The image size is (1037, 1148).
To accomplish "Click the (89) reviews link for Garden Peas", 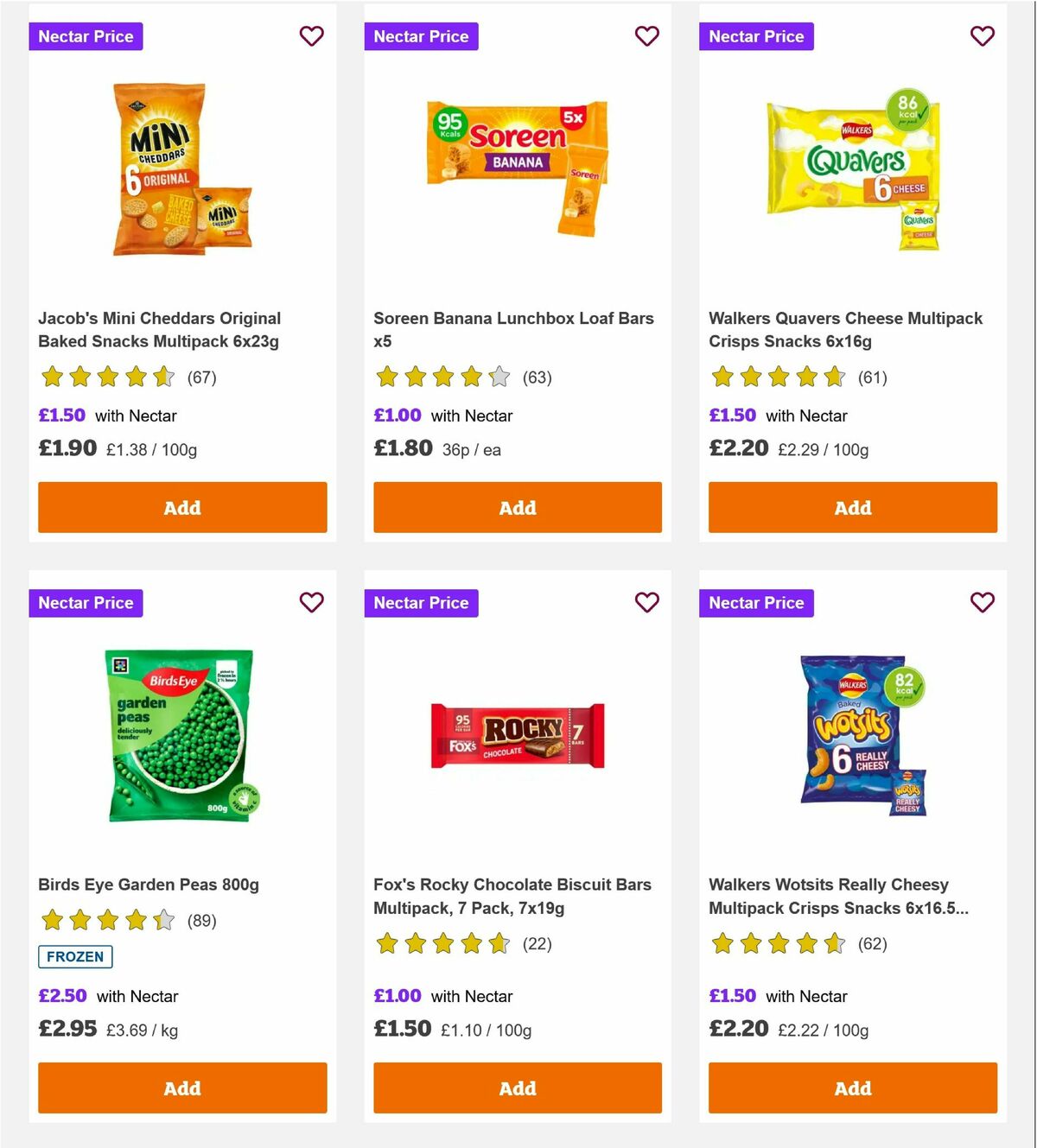I will click(x=203, y=921).
